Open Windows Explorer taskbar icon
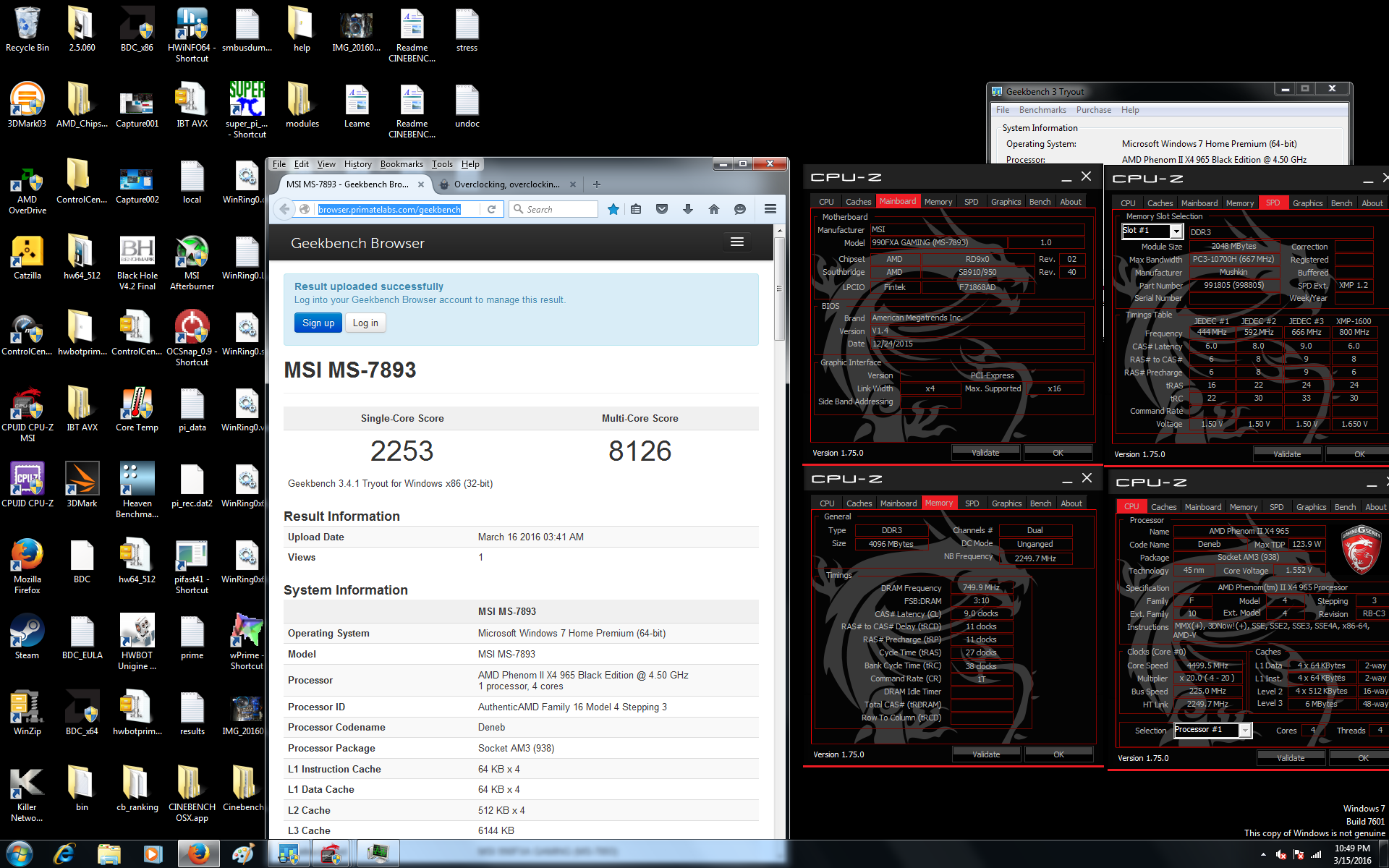 tap(109, 854)
